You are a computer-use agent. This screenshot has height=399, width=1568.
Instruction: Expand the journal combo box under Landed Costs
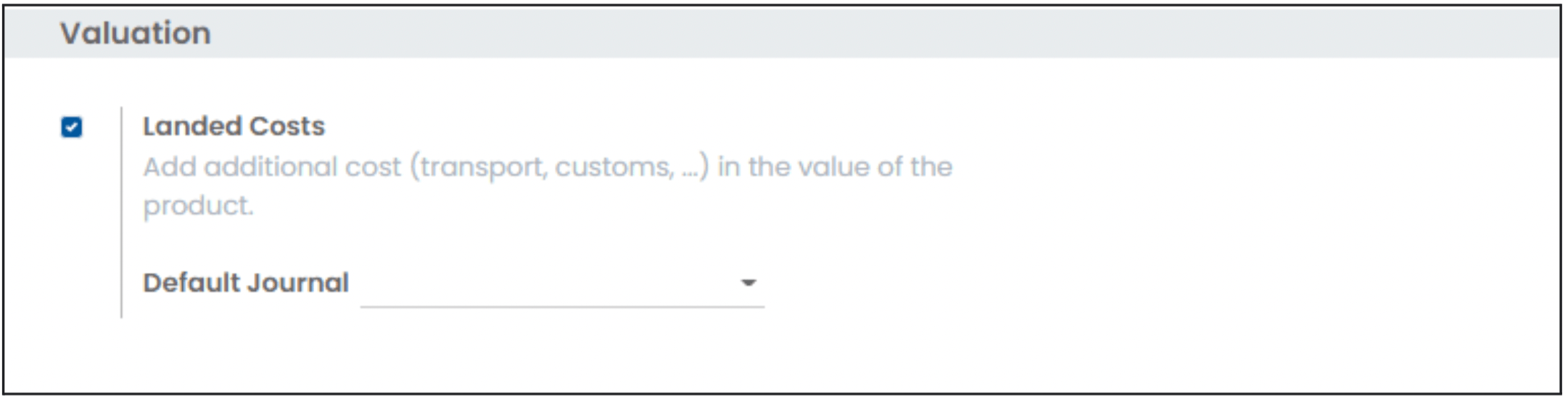tap(562, 284)
